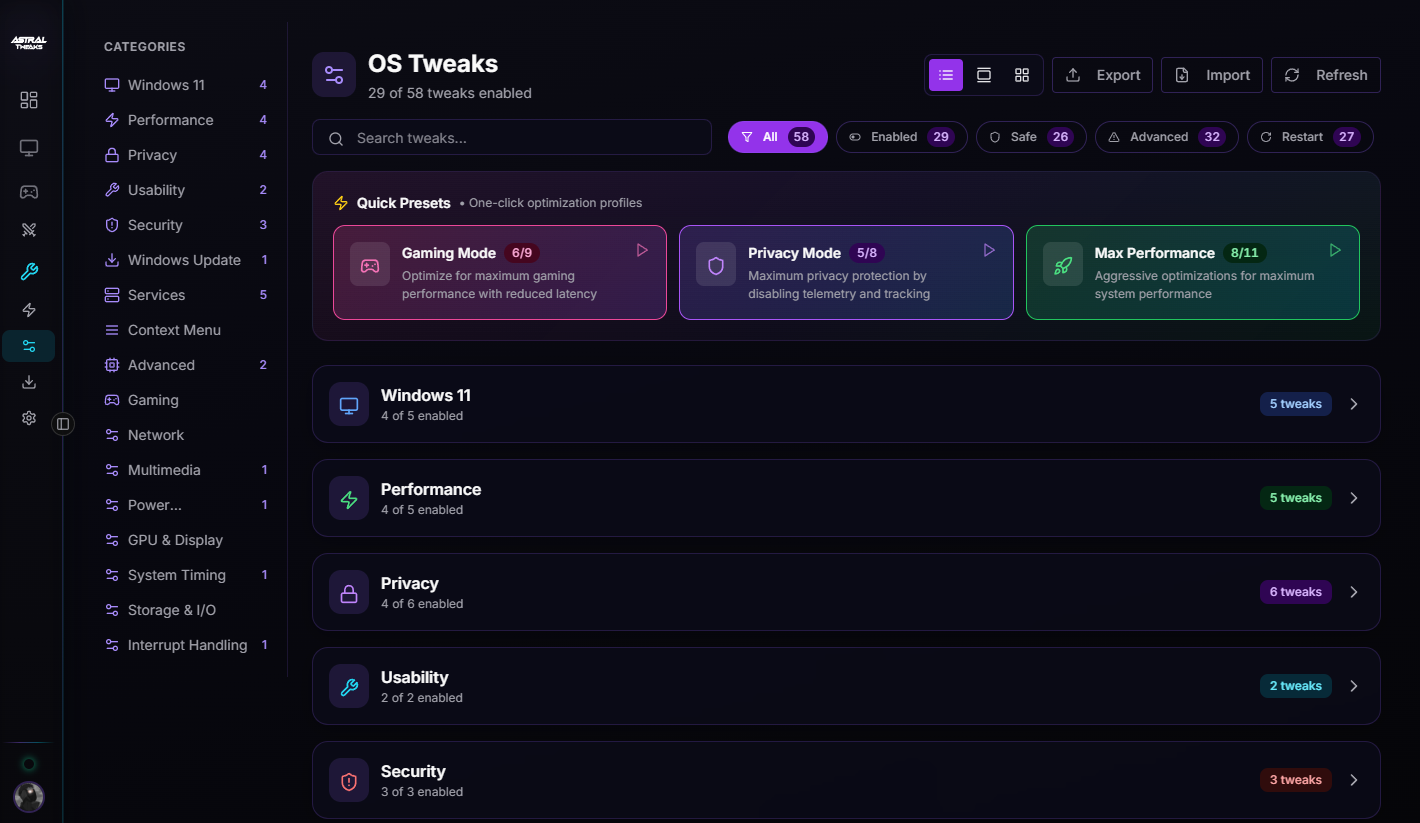Click the user avatar at bottom left
Image resolution: width=1420 pixels, height=823 pixels.
pos(29,796)
